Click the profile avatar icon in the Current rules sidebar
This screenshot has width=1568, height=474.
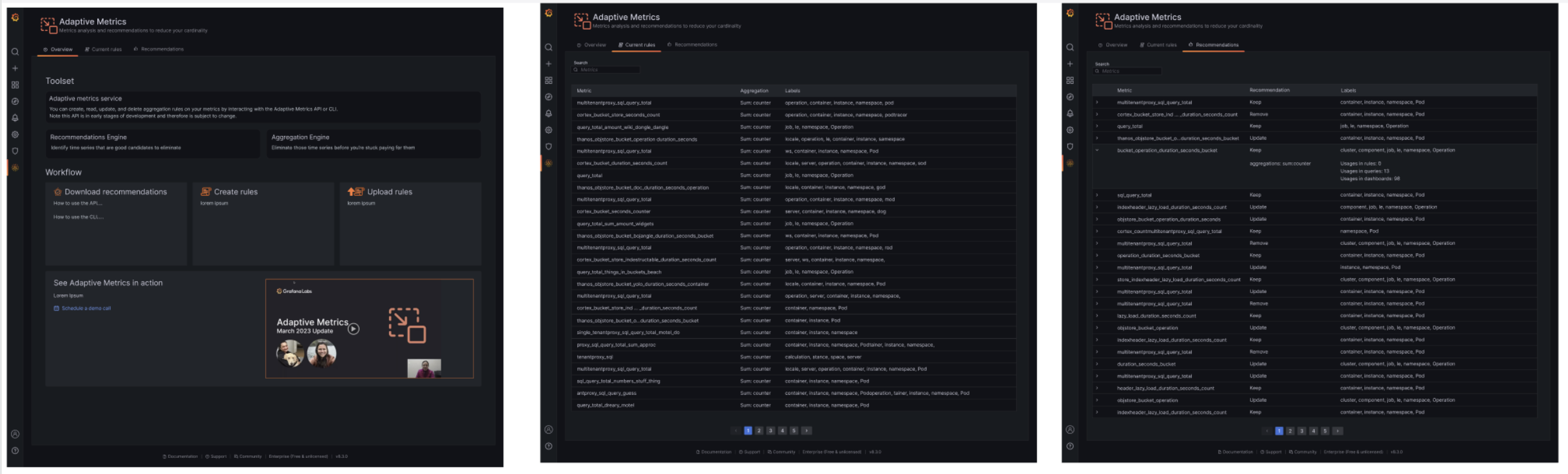548,430
